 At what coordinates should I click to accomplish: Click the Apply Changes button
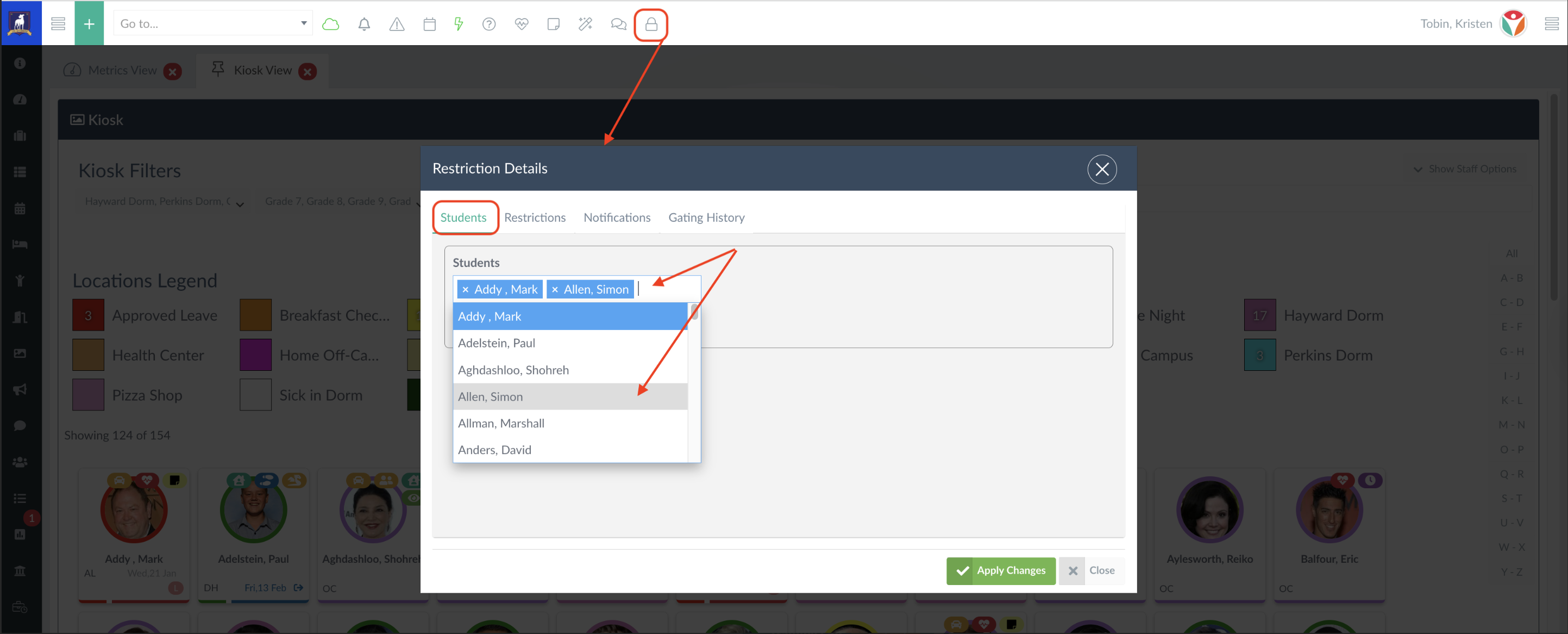pyautogui.click(x=1000, y=571)
